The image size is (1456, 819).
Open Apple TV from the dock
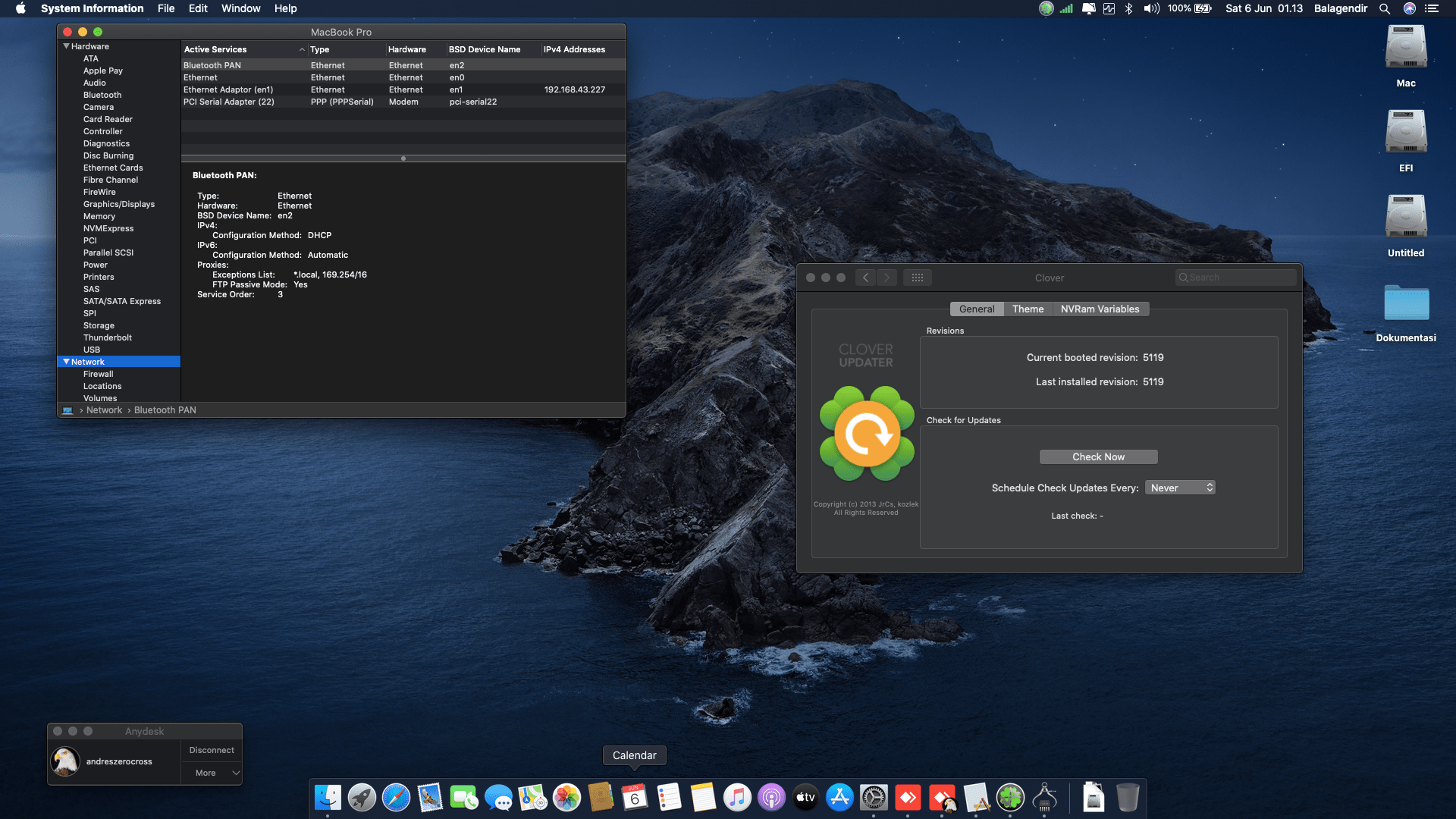(x=805, y=798)
